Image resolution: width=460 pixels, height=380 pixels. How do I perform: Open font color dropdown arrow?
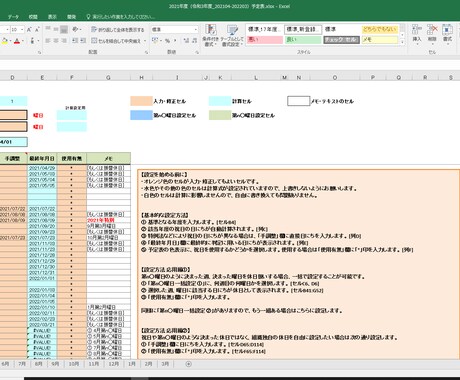click(23, 41)
